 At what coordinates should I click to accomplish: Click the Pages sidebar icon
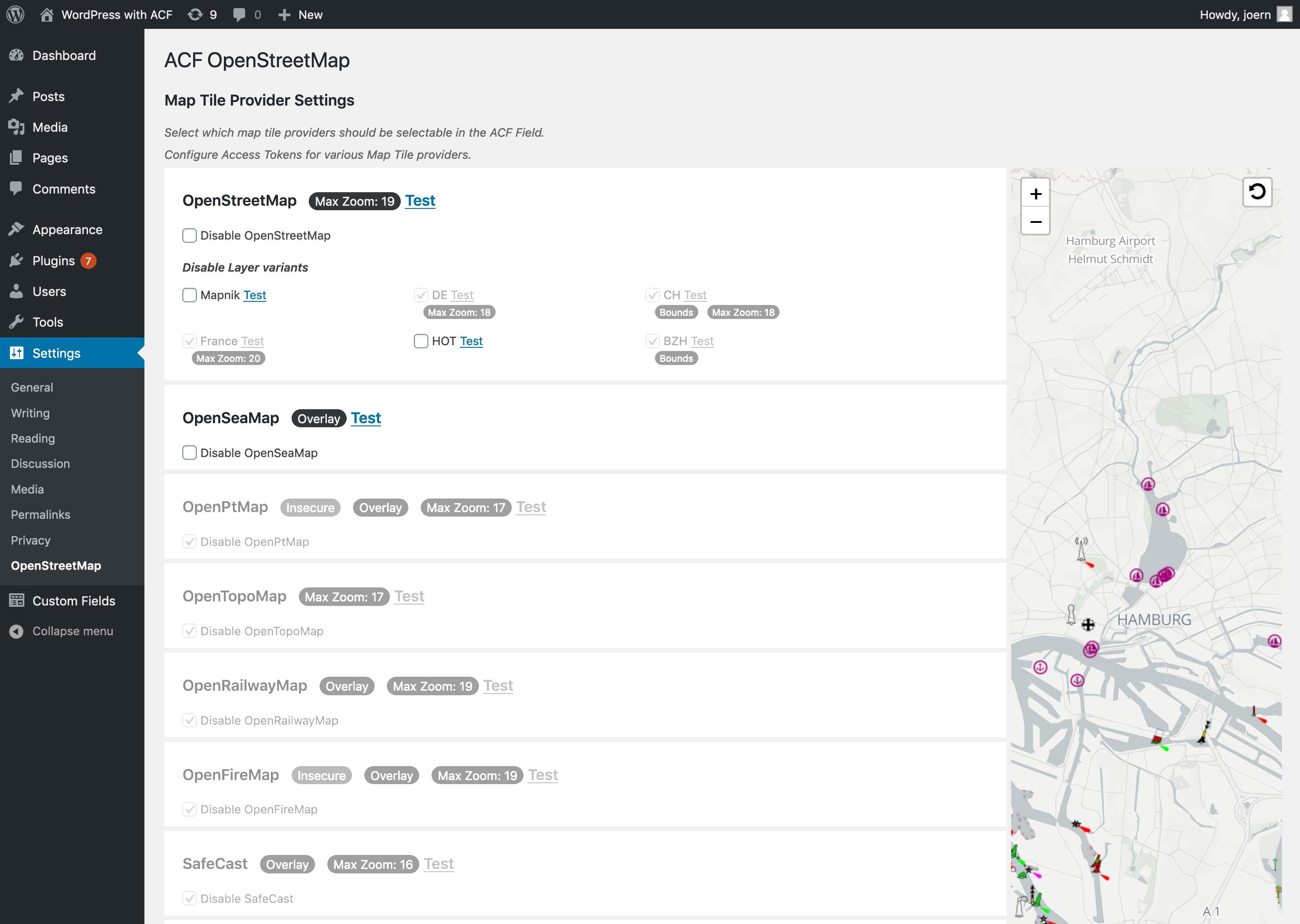point(17,157)
